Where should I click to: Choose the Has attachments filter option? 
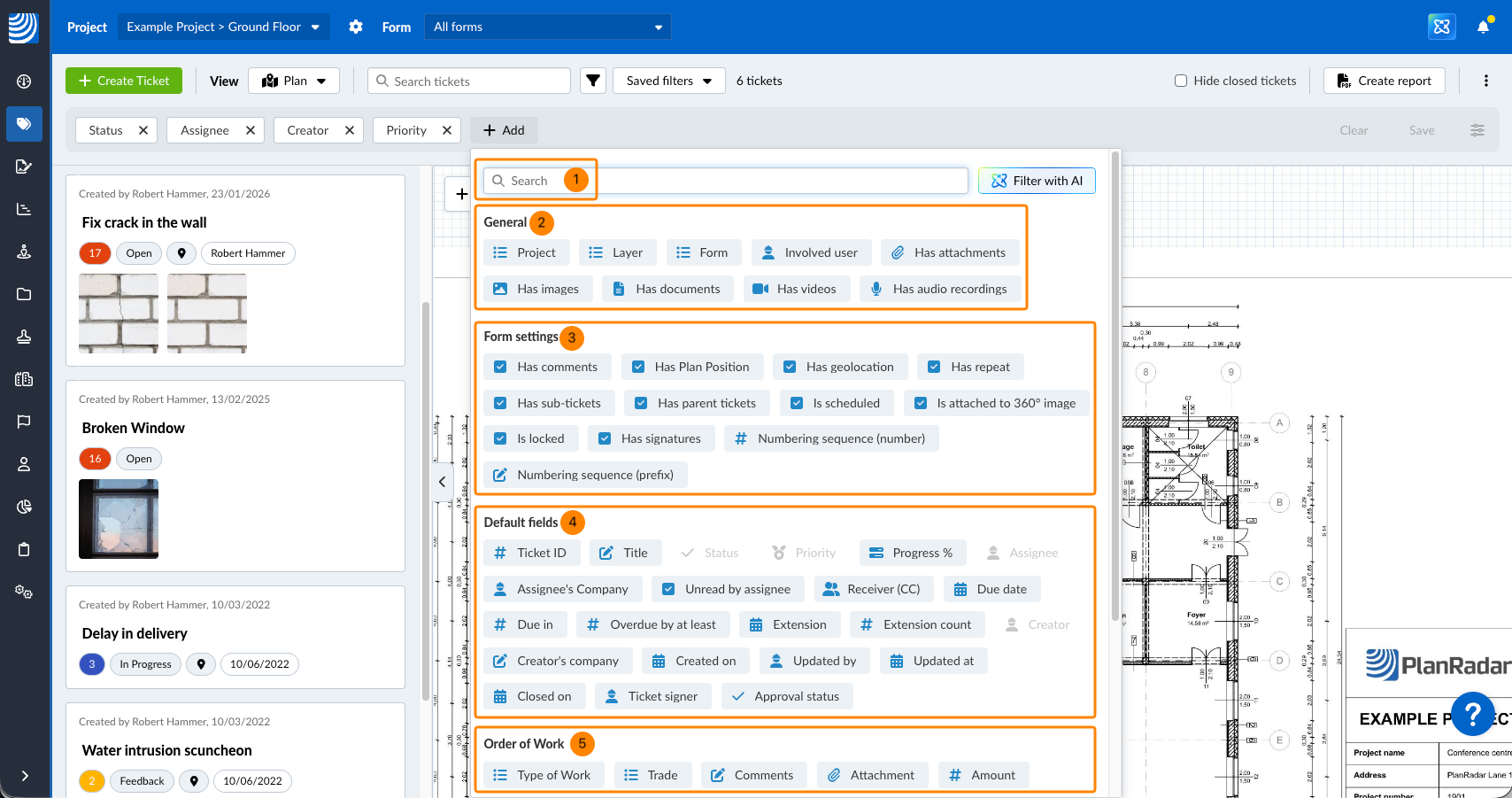(x=948, y=252)
